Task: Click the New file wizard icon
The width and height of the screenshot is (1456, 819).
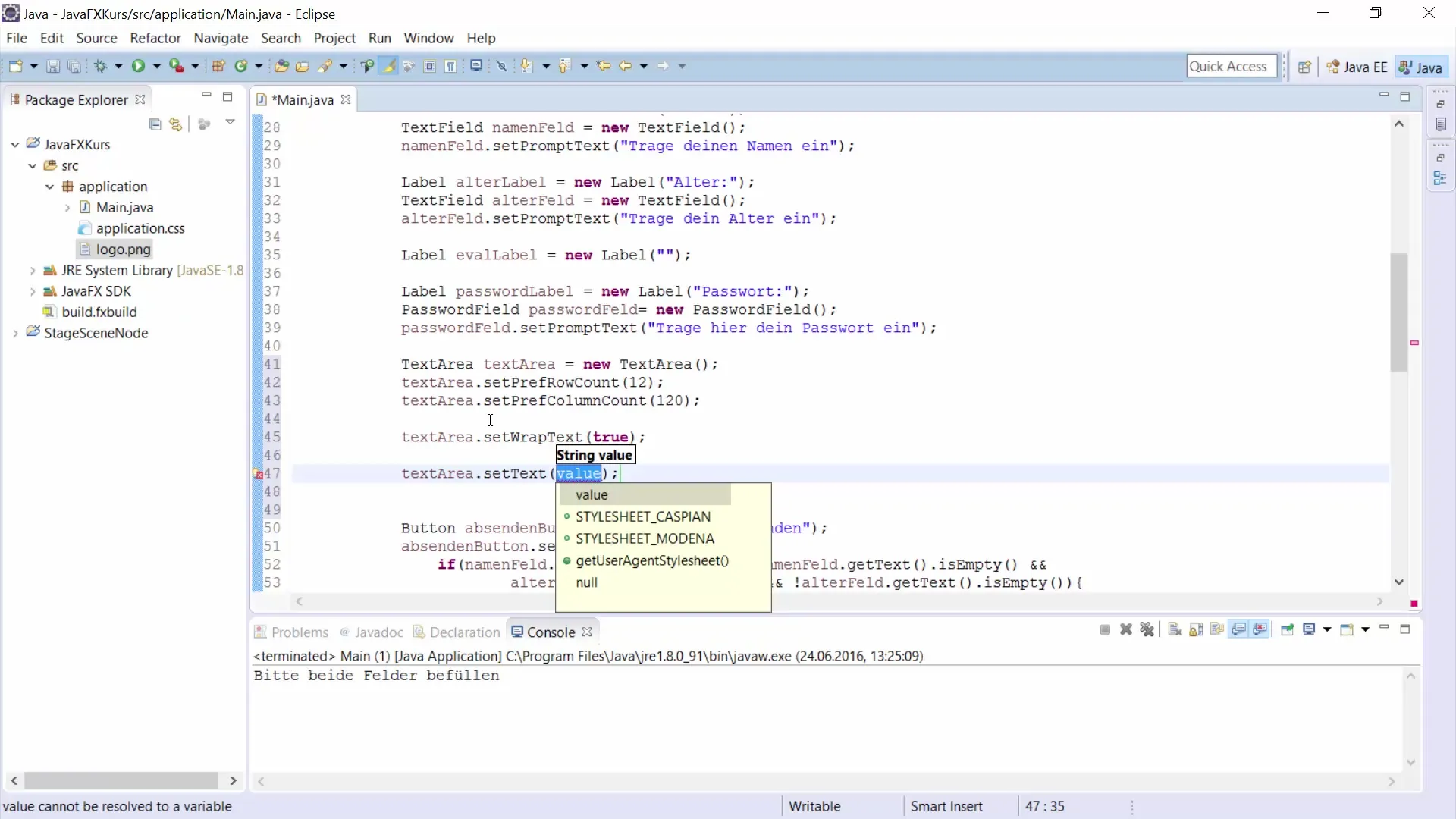Action: [x=15, y=66]
